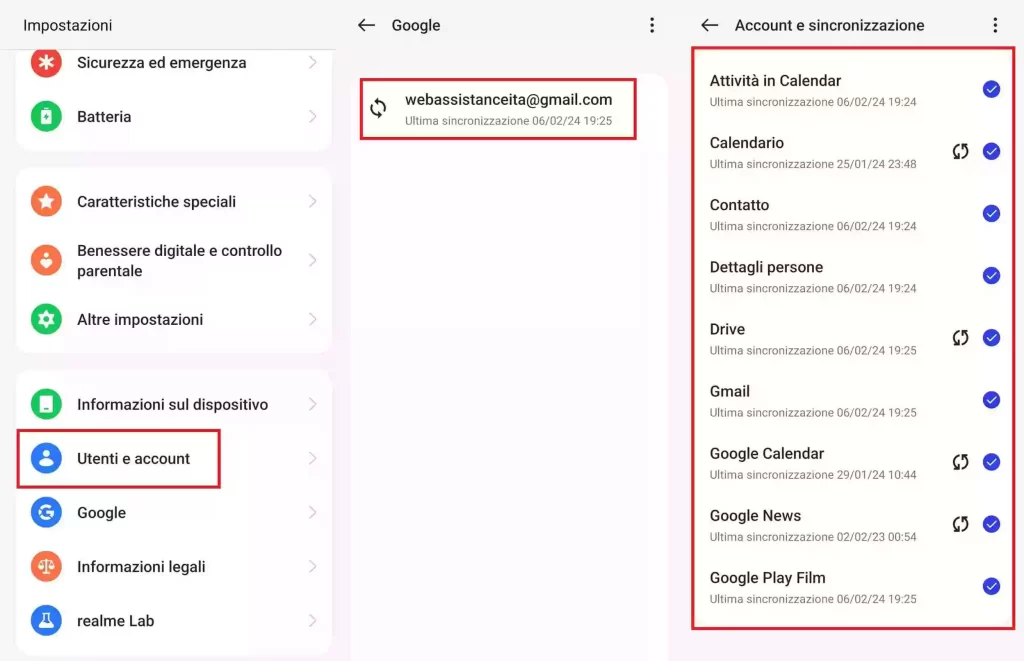The width and height of the screenshot is (1024, 661).
Task: Tap the chevron on Altre impostazioni row
Action: tap(313, 319)
